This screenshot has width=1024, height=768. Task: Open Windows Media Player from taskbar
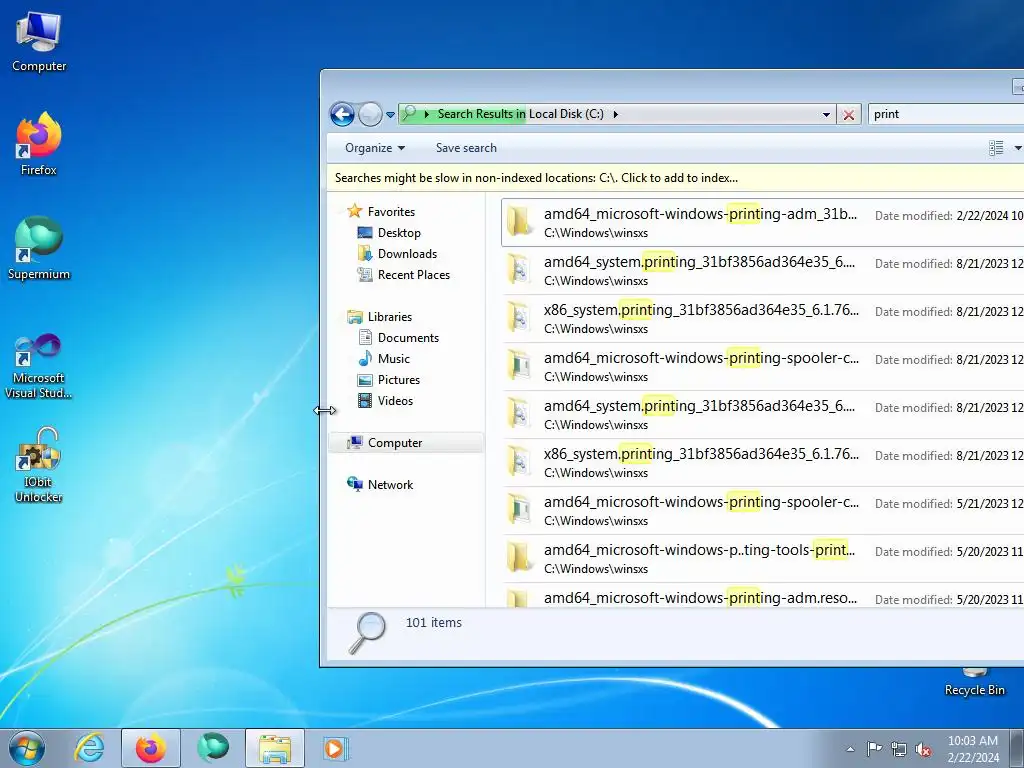click(337, 748)
